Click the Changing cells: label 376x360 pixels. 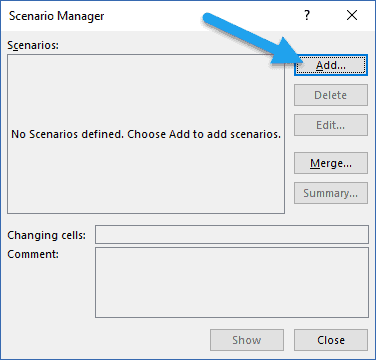(47, 235)
